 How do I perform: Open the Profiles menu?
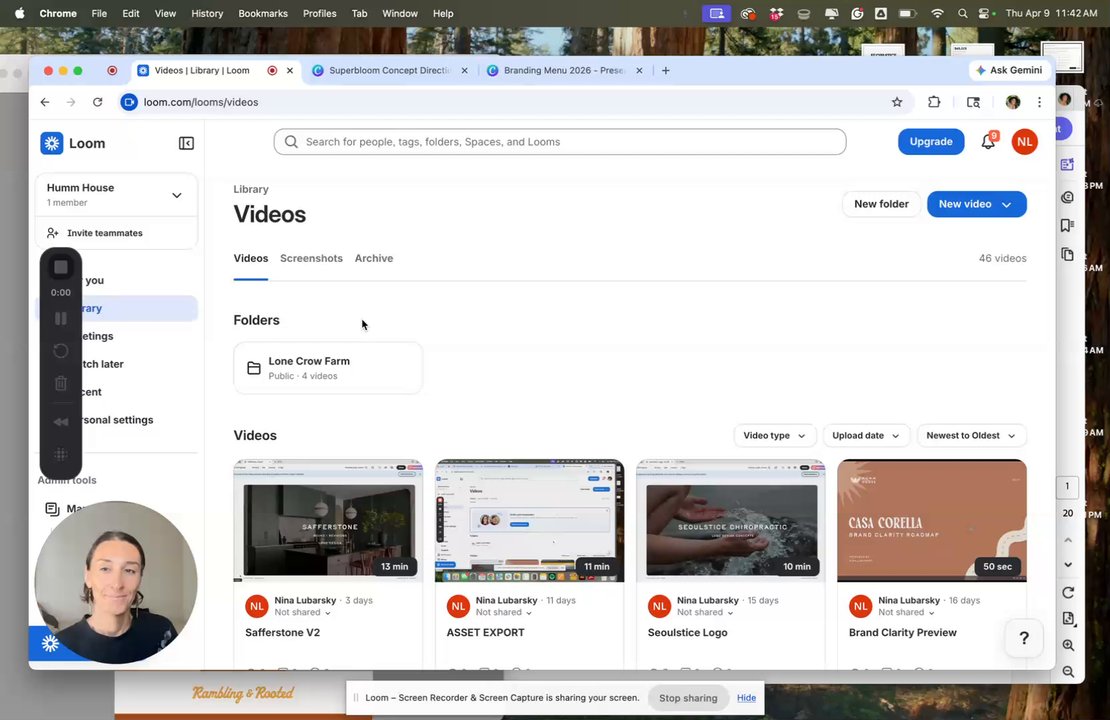(319, 13)
